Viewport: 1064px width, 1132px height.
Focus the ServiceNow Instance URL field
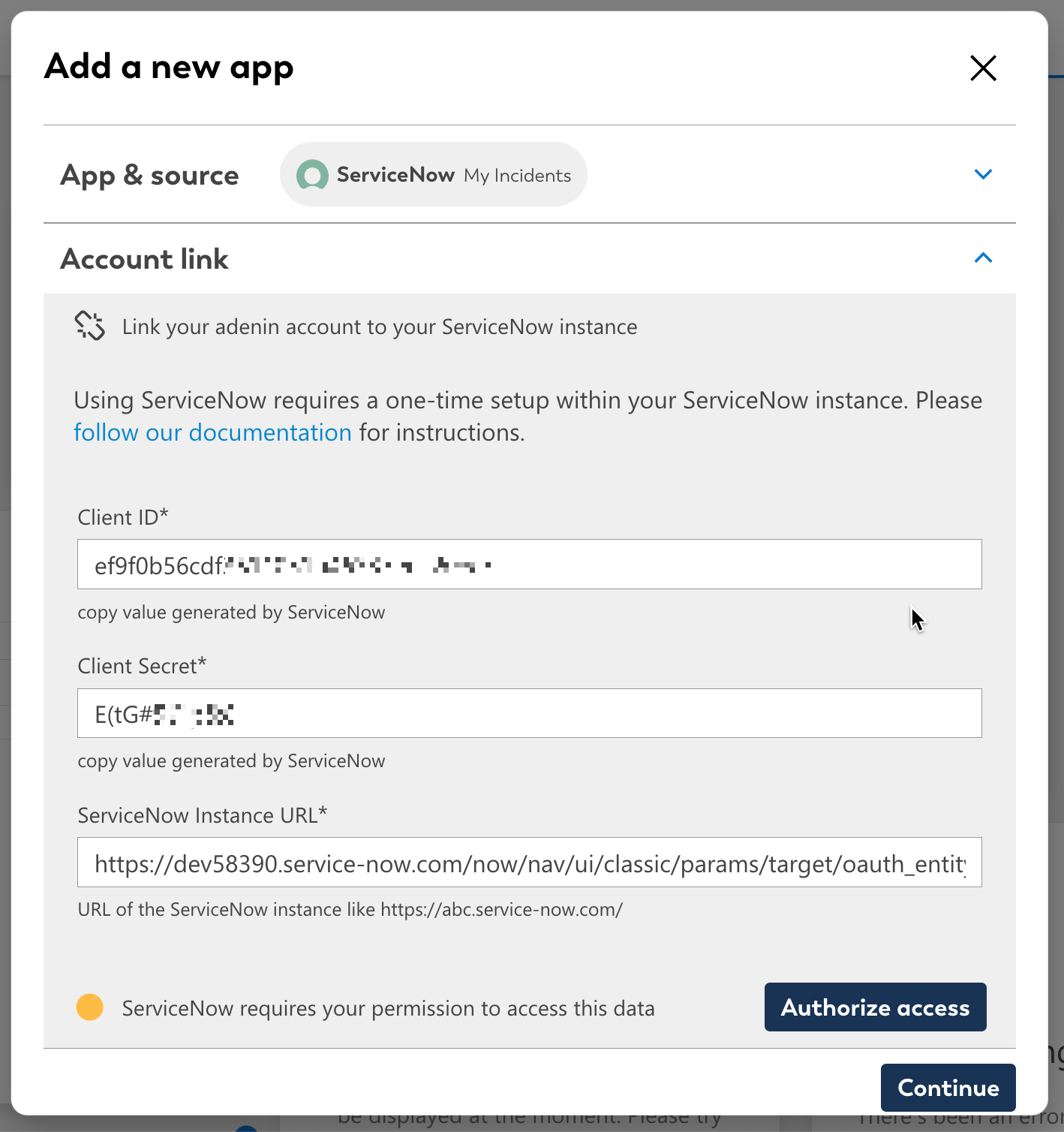(529, 862)
